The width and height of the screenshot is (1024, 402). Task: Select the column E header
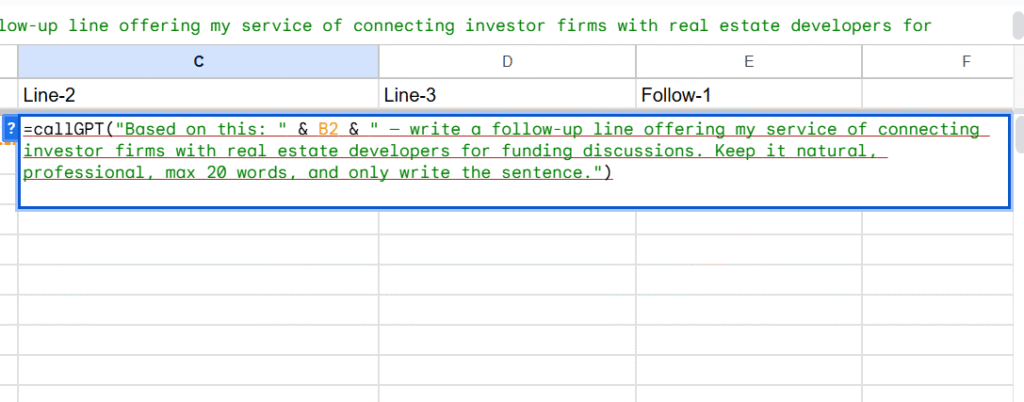click(749, 61)
